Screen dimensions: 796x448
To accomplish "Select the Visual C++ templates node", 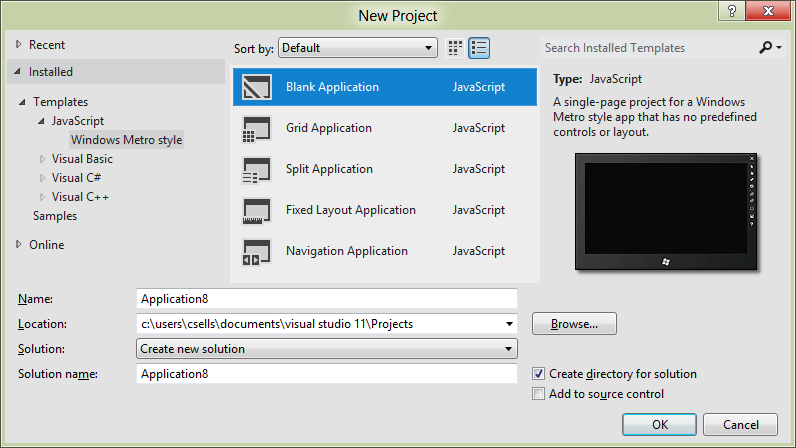I will pos(80,197).
